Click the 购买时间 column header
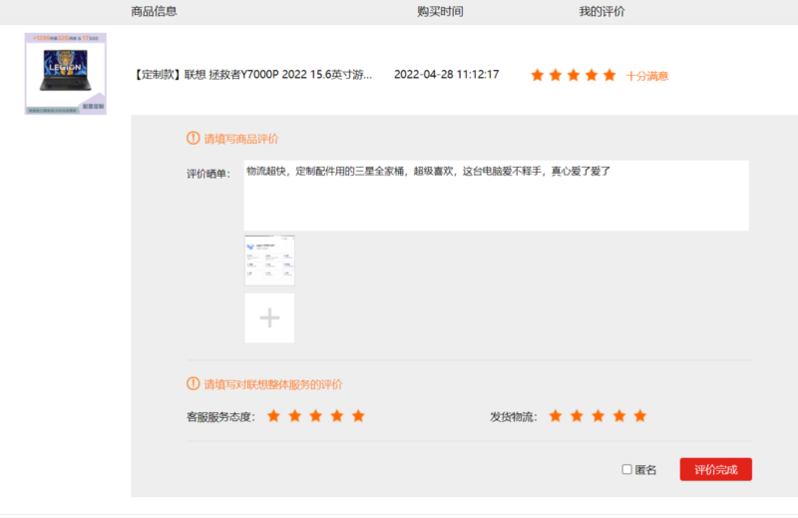Viewport: 798px width, 518px height. [x=440, y=11]
